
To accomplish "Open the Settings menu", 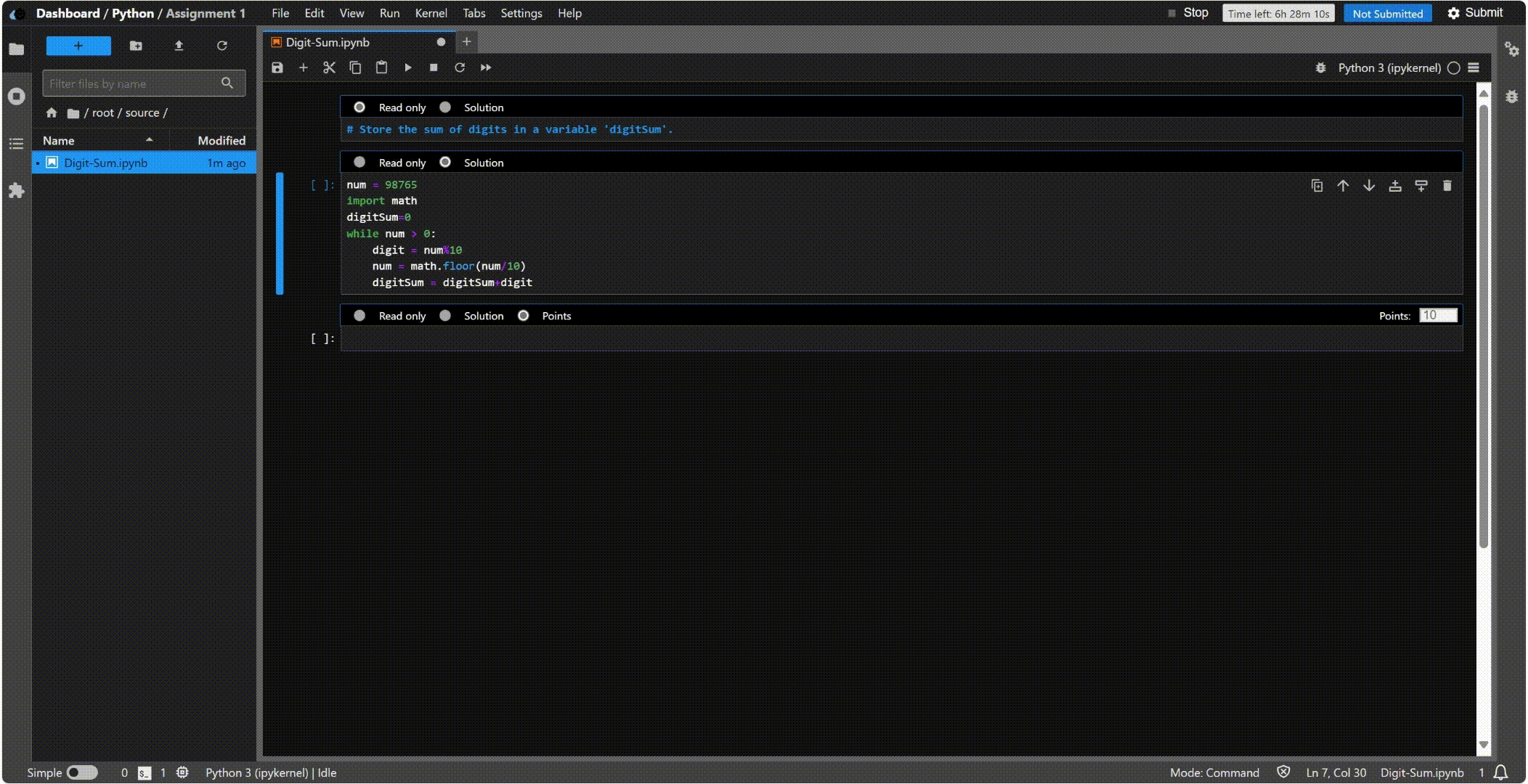I will tap(521, 13).
